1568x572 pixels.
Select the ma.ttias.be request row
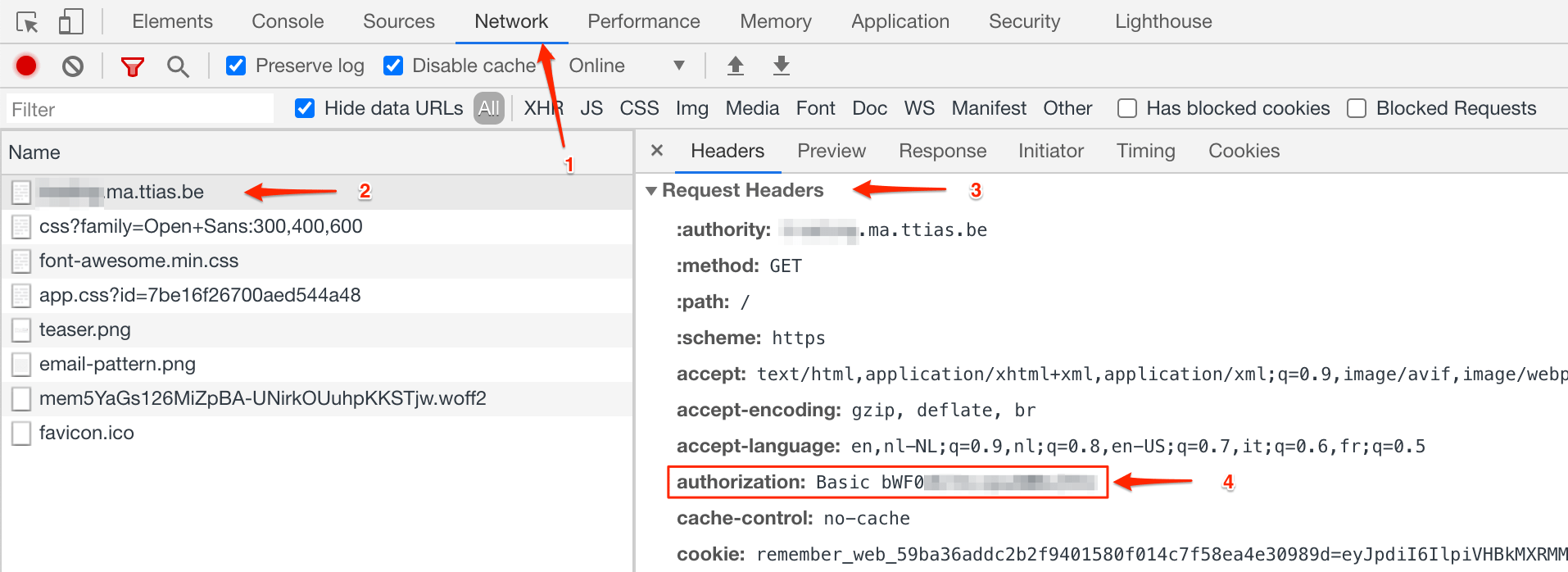tap(317, 192)
